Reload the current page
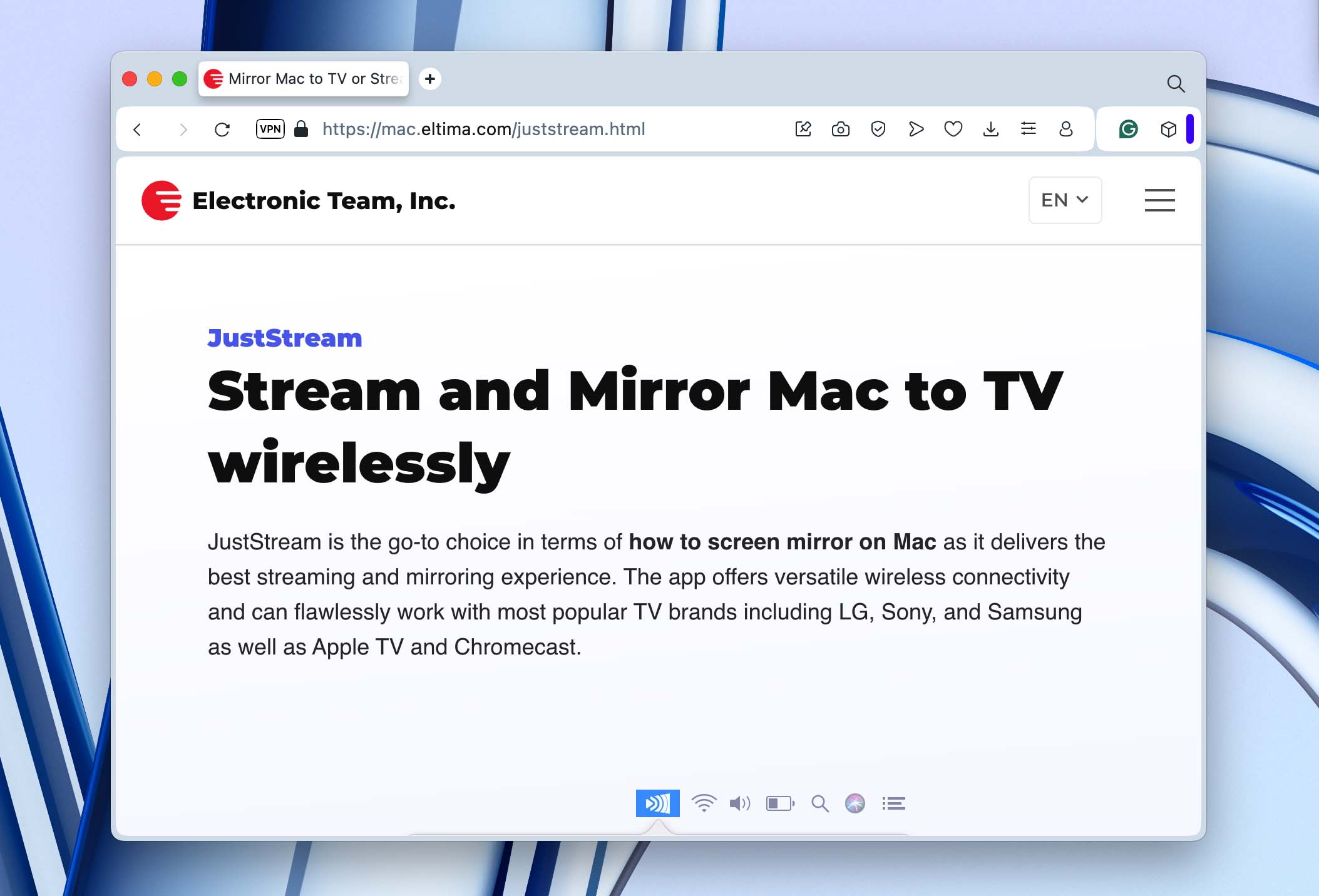 coord(222,130)
